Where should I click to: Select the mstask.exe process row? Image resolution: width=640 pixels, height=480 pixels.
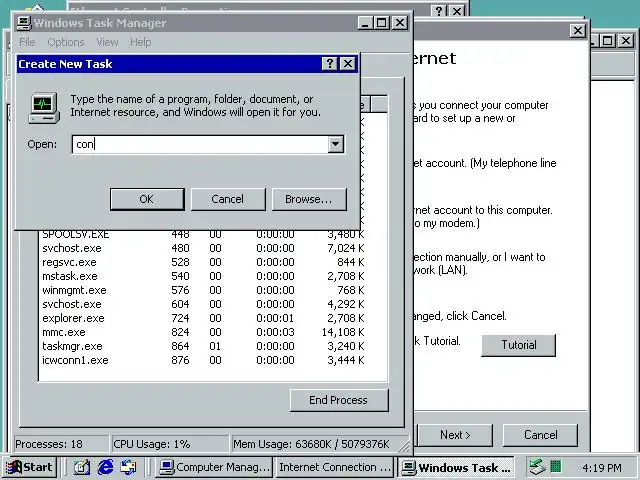coord(203,276)
